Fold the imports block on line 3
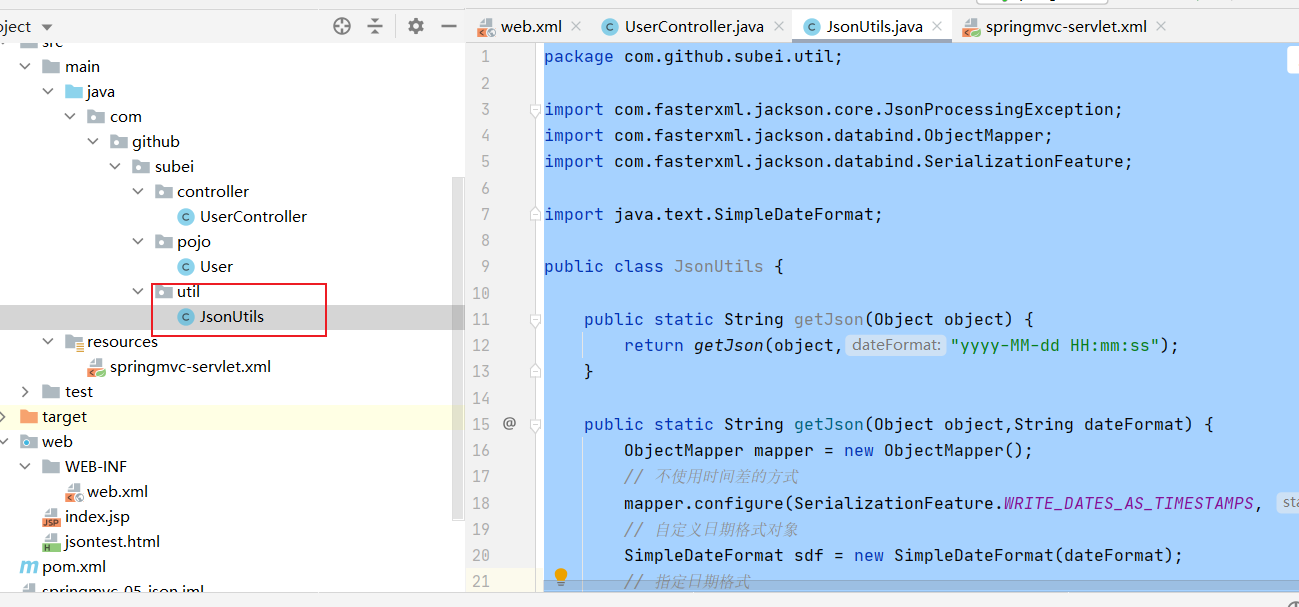The height and width of the screenshot is (607, 1299). [x=535, y=110]
